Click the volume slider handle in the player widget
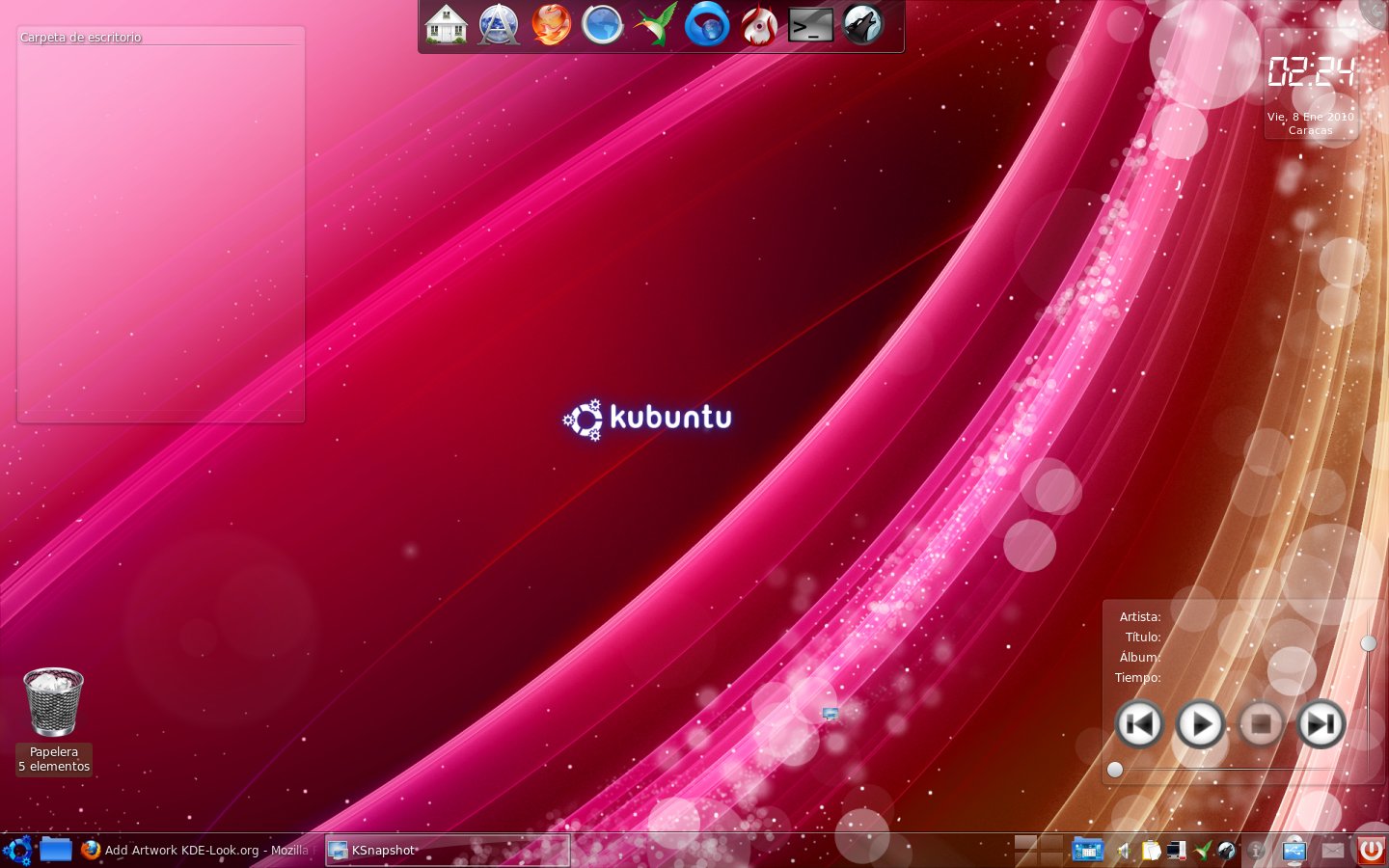The height and width of the screenshot is (868, 1389). [x=1368, y=643]
